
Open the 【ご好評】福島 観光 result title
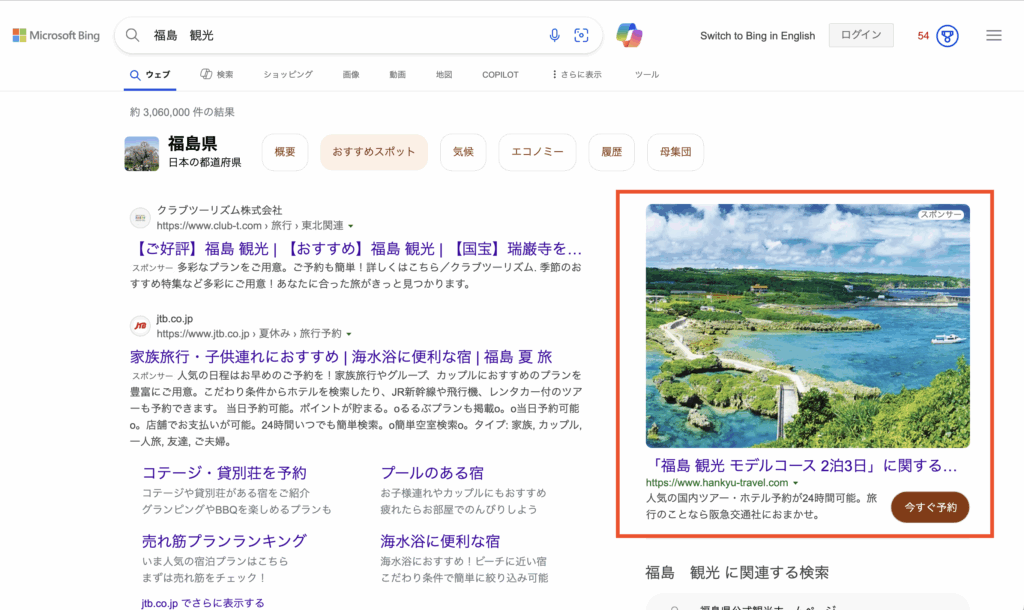[357, 249]
